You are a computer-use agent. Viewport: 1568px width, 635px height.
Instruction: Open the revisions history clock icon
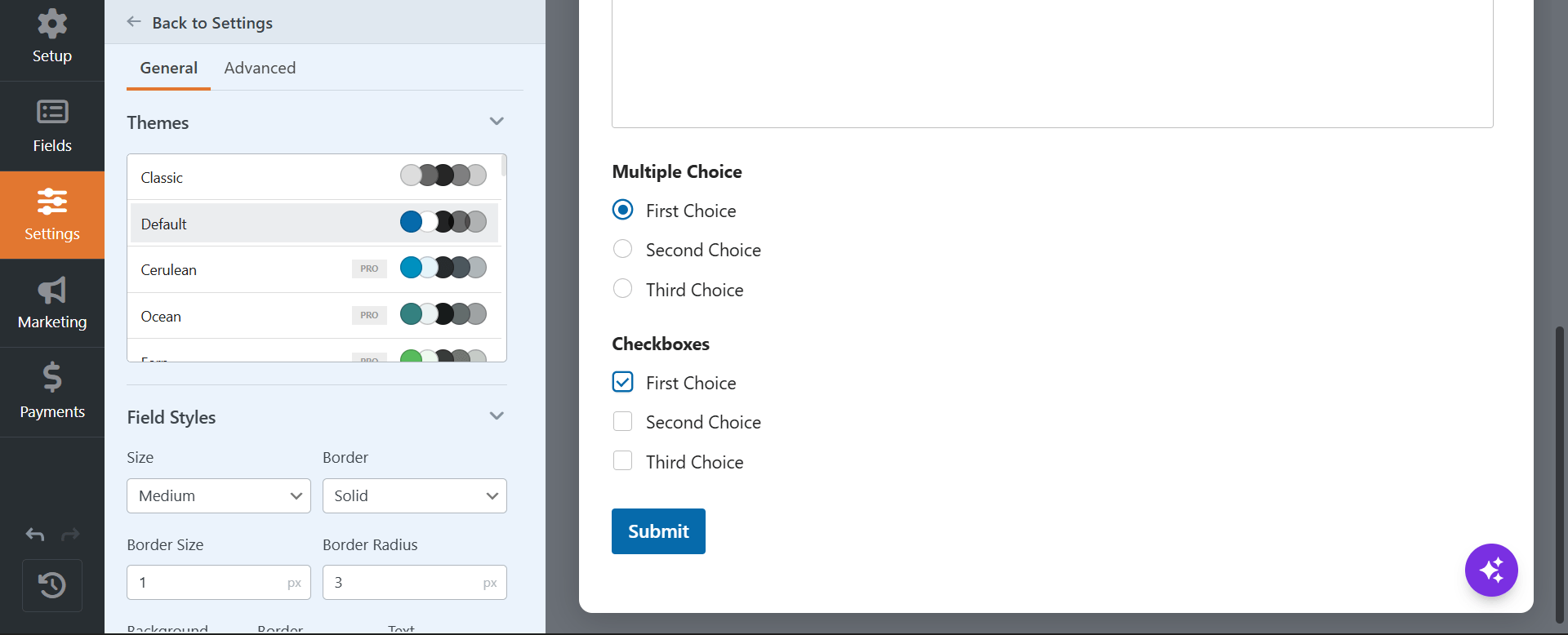[52, 585]
